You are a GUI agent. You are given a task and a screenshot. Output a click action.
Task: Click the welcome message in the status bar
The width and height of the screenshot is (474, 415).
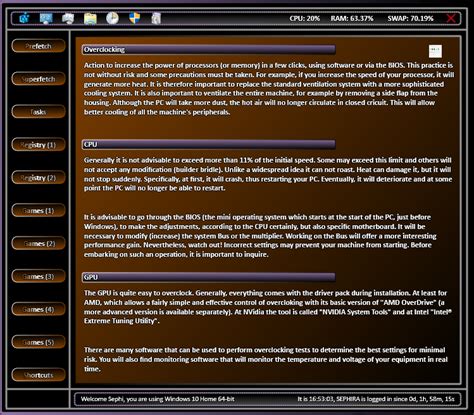click(158, 399)
